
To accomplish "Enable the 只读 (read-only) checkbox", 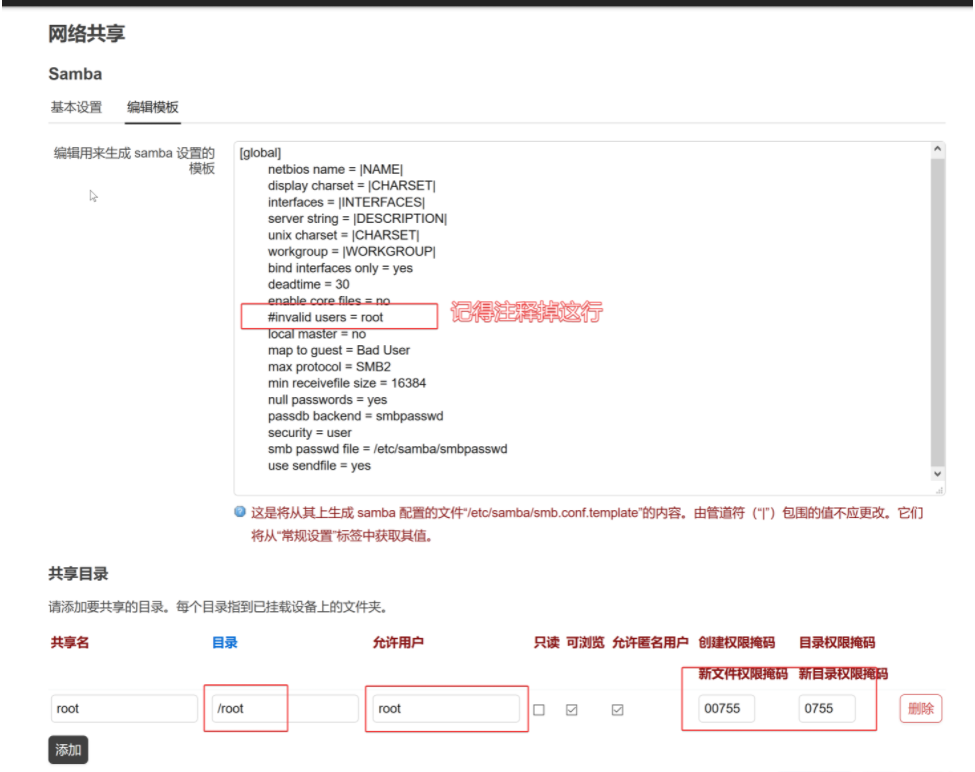I will [x=538, y=708].
